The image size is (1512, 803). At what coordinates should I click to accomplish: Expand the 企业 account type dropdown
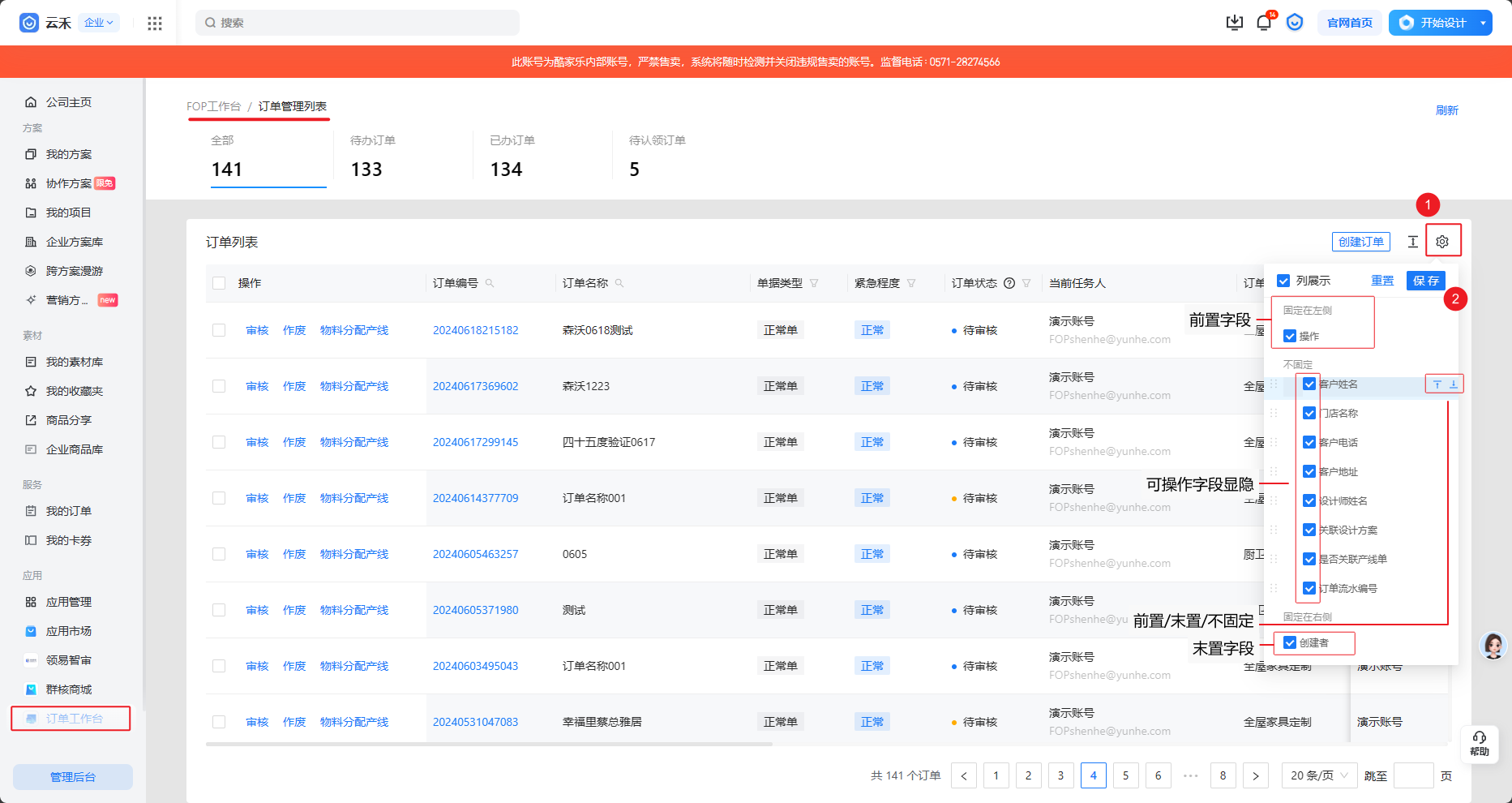coord(100,23)
